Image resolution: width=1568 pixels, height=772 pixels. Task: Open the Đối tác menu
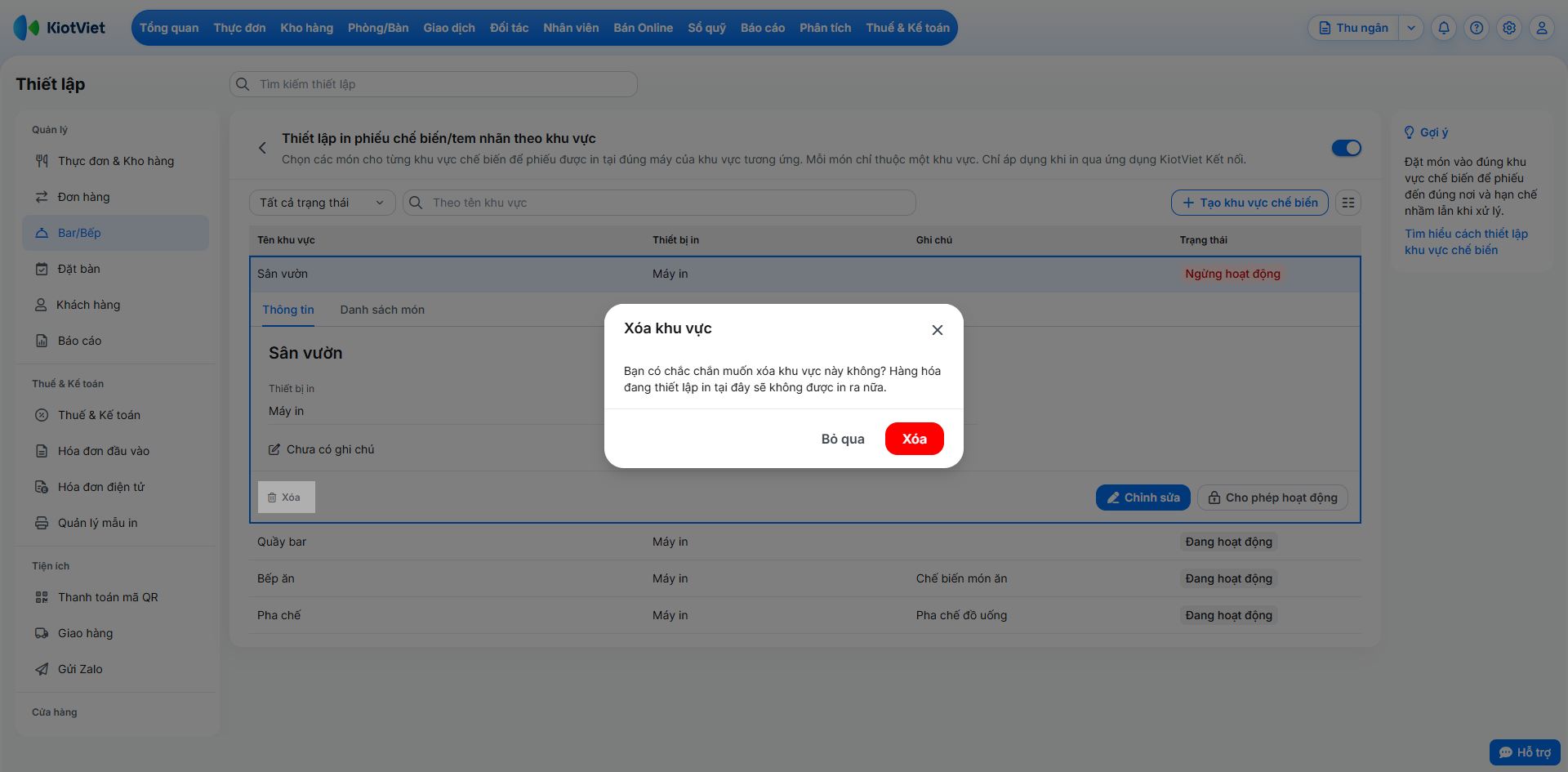[509, 28]
